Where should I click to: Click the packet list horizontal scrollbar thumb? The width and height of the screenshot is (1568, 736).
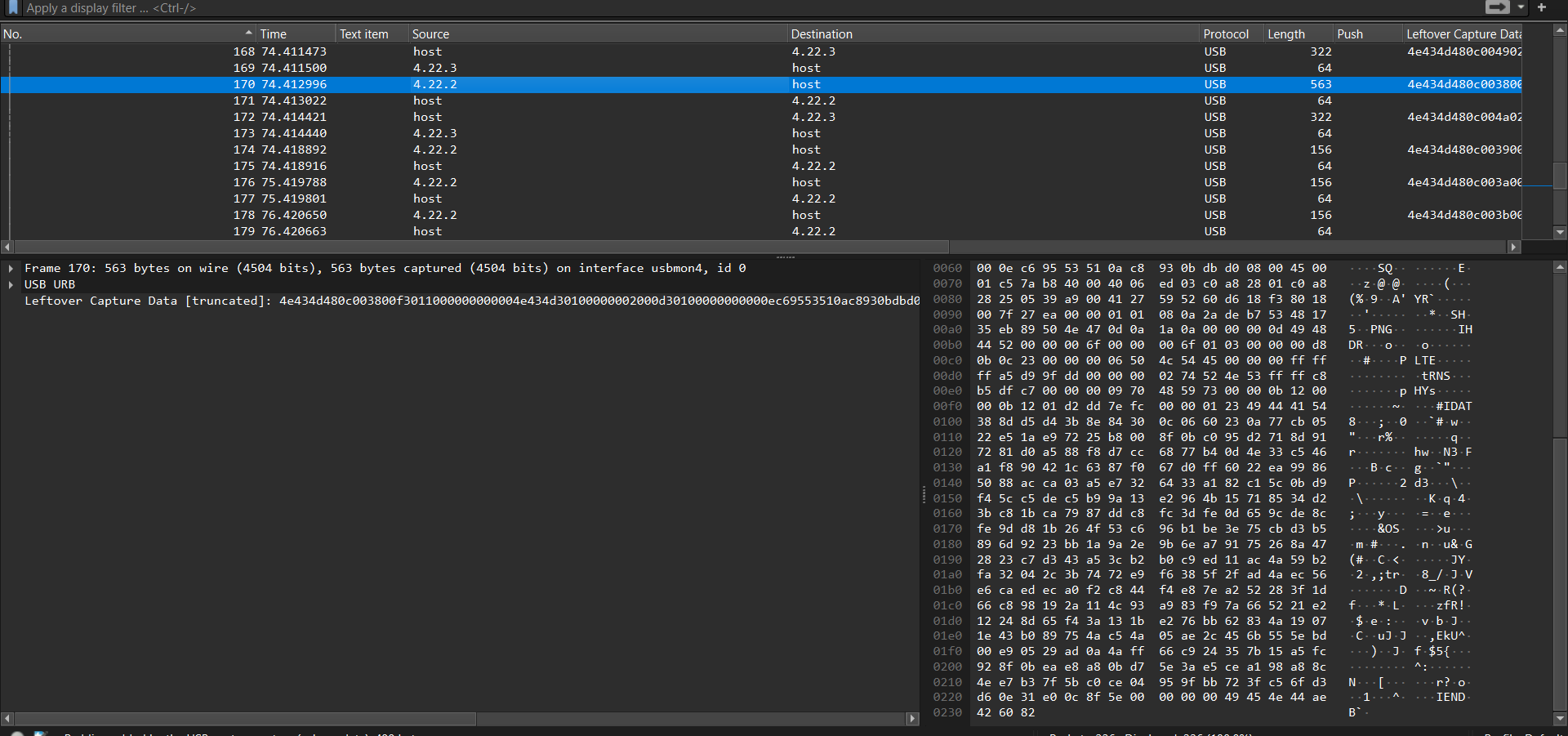click(482, 247)
